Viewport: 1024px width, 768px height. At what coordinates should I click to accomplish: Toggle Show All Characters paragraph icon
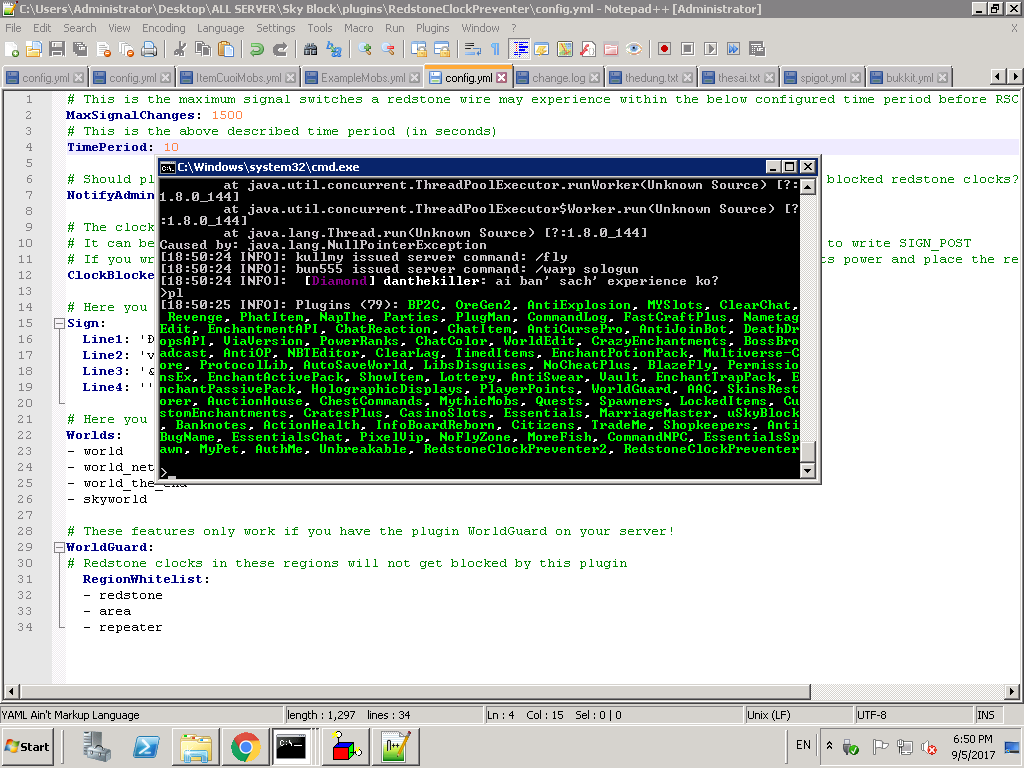pos(495,49)
